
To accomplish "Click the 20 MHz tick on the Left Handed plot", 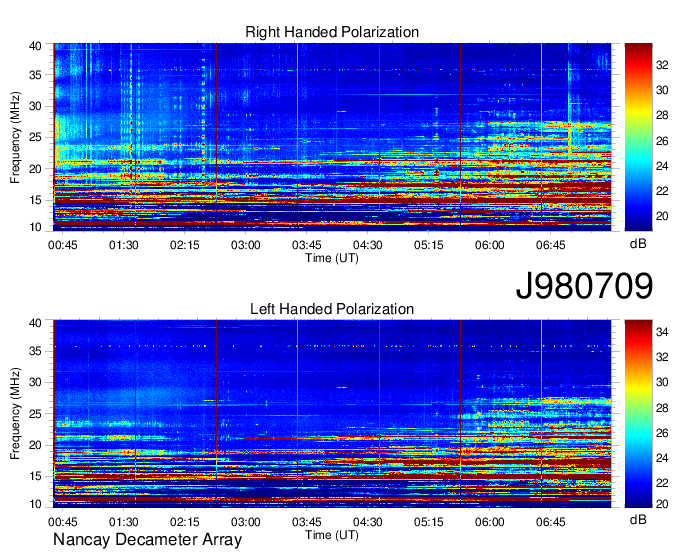I will point(35,446).
